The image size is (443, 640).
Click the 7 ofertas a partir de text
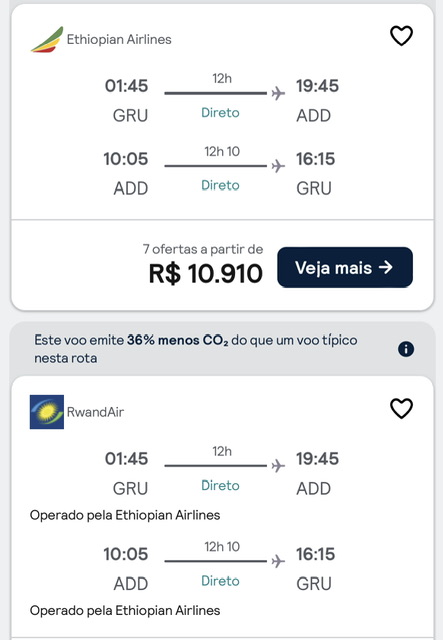click(x=203, y=249)
